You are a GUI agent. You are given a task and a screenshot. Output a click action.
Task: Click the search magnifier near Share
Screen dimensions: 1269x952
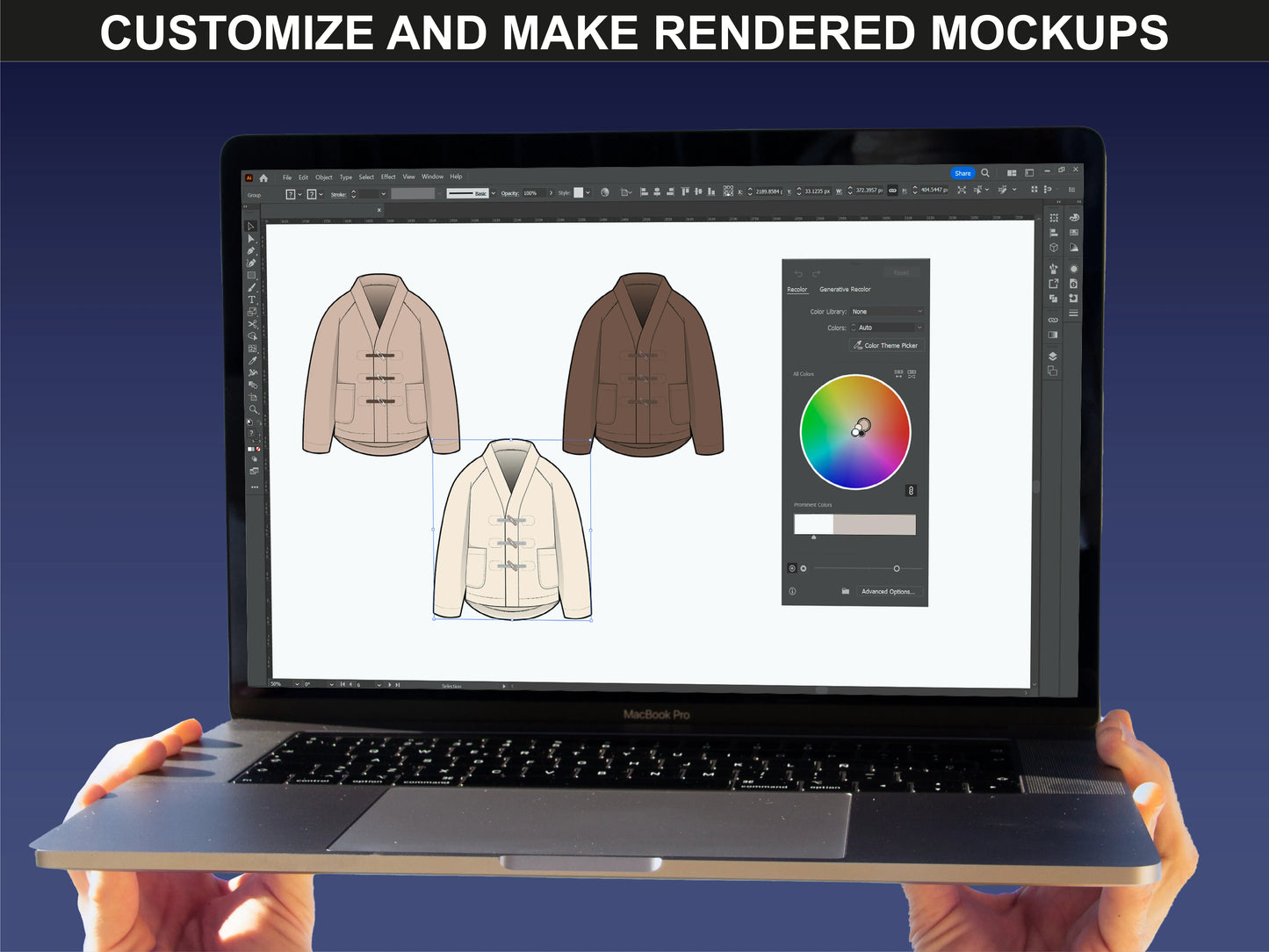[985, 173]
